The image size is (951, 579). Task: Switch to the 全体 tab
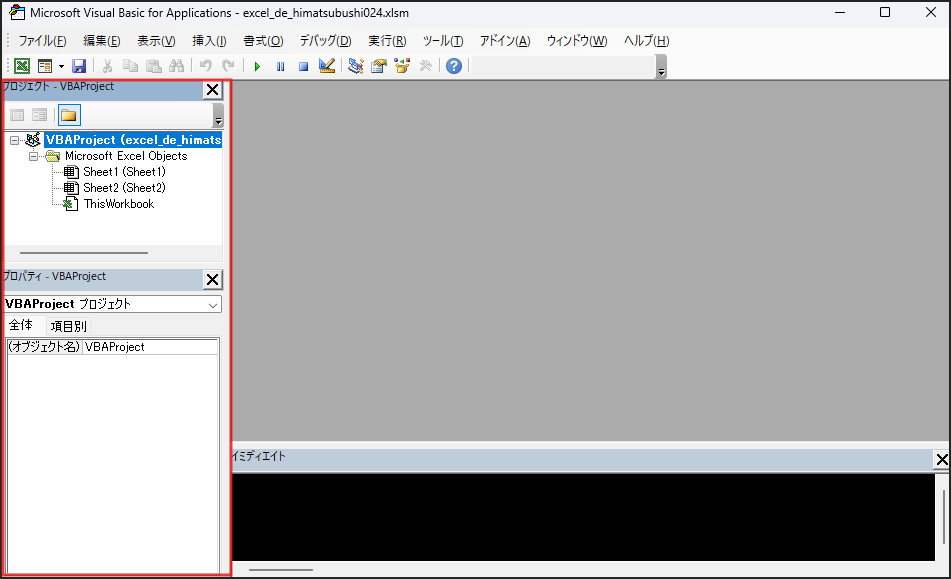[21, 325]
